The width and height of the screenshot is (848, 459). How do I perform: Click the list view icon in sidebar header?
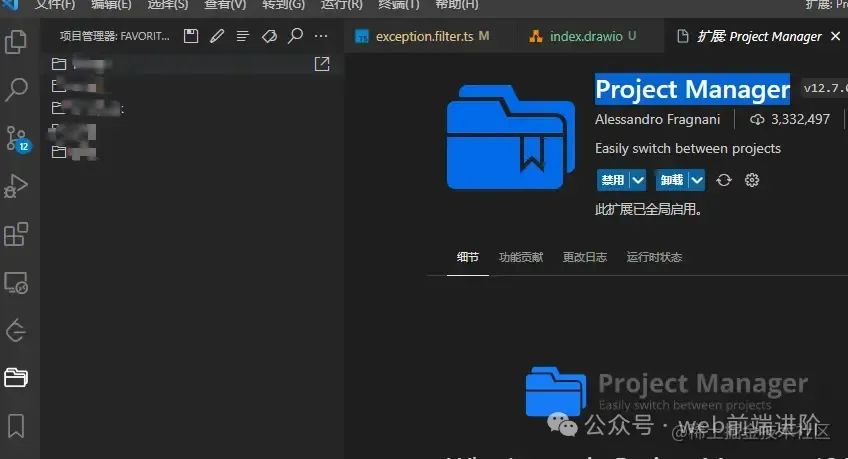(x=243, y=36)
